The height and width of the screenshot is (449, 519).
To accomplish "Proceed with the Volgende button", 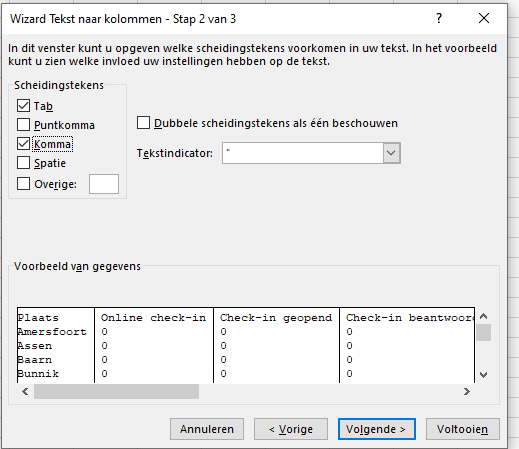I will (377, 429).
